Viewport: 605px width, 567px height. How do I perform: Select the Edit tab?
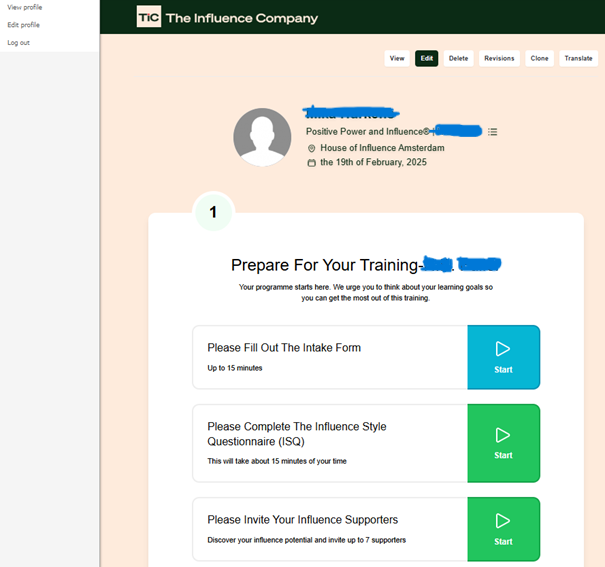427,58
